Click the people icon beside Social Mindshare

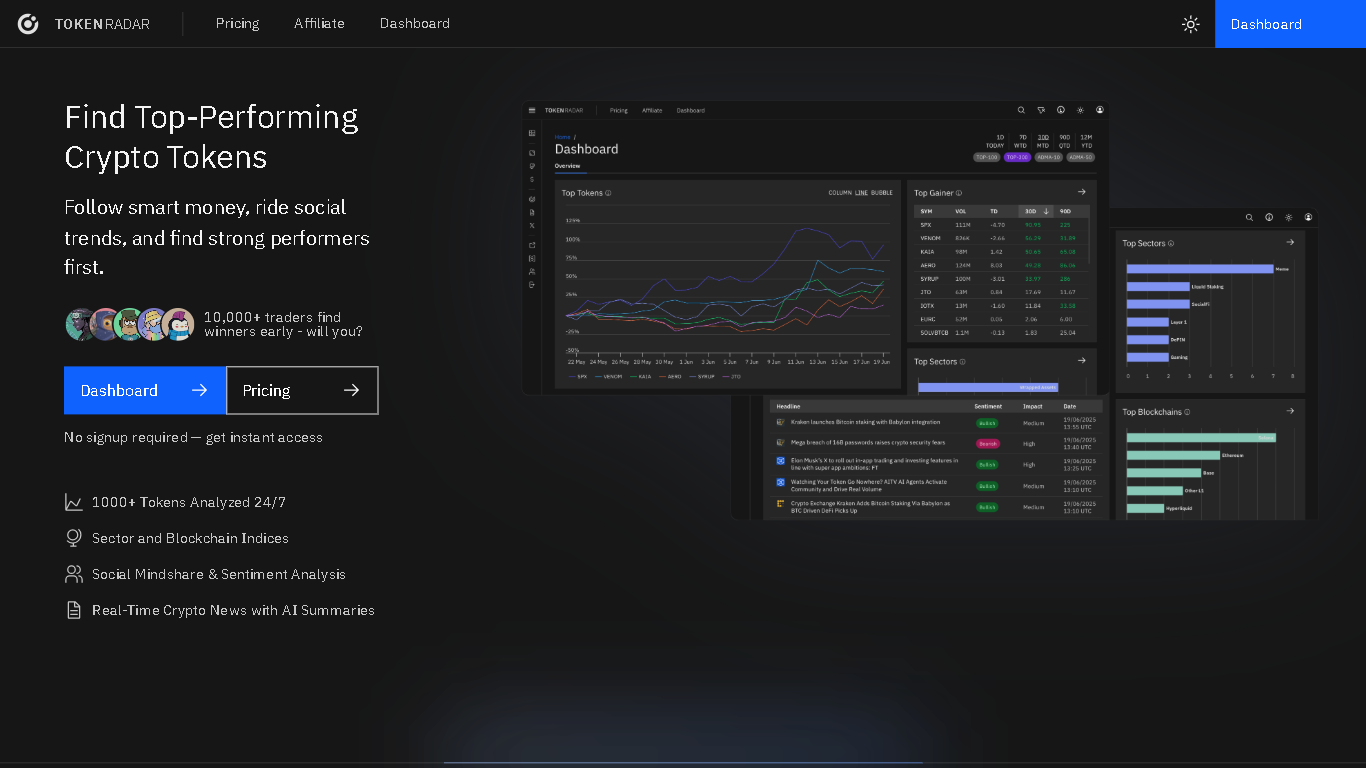[x=74, y=574]
